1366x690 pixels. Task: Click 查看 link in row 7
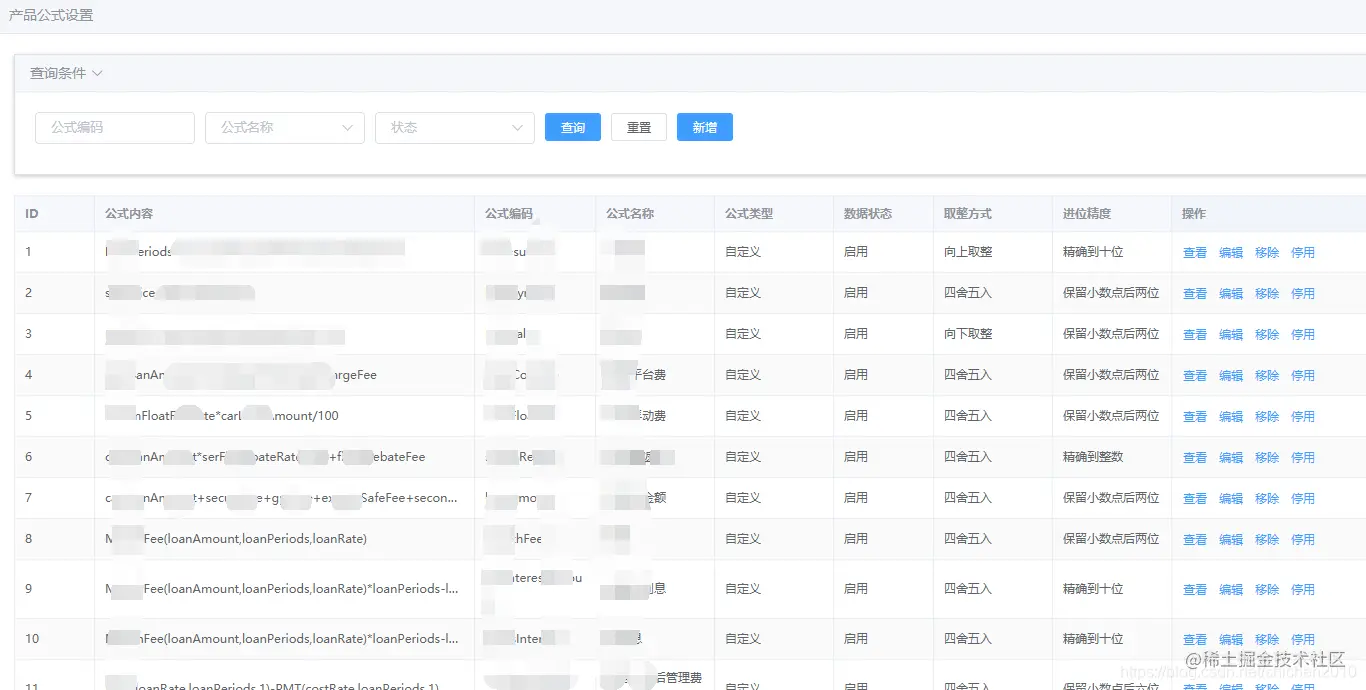(x=1195, y=499)
